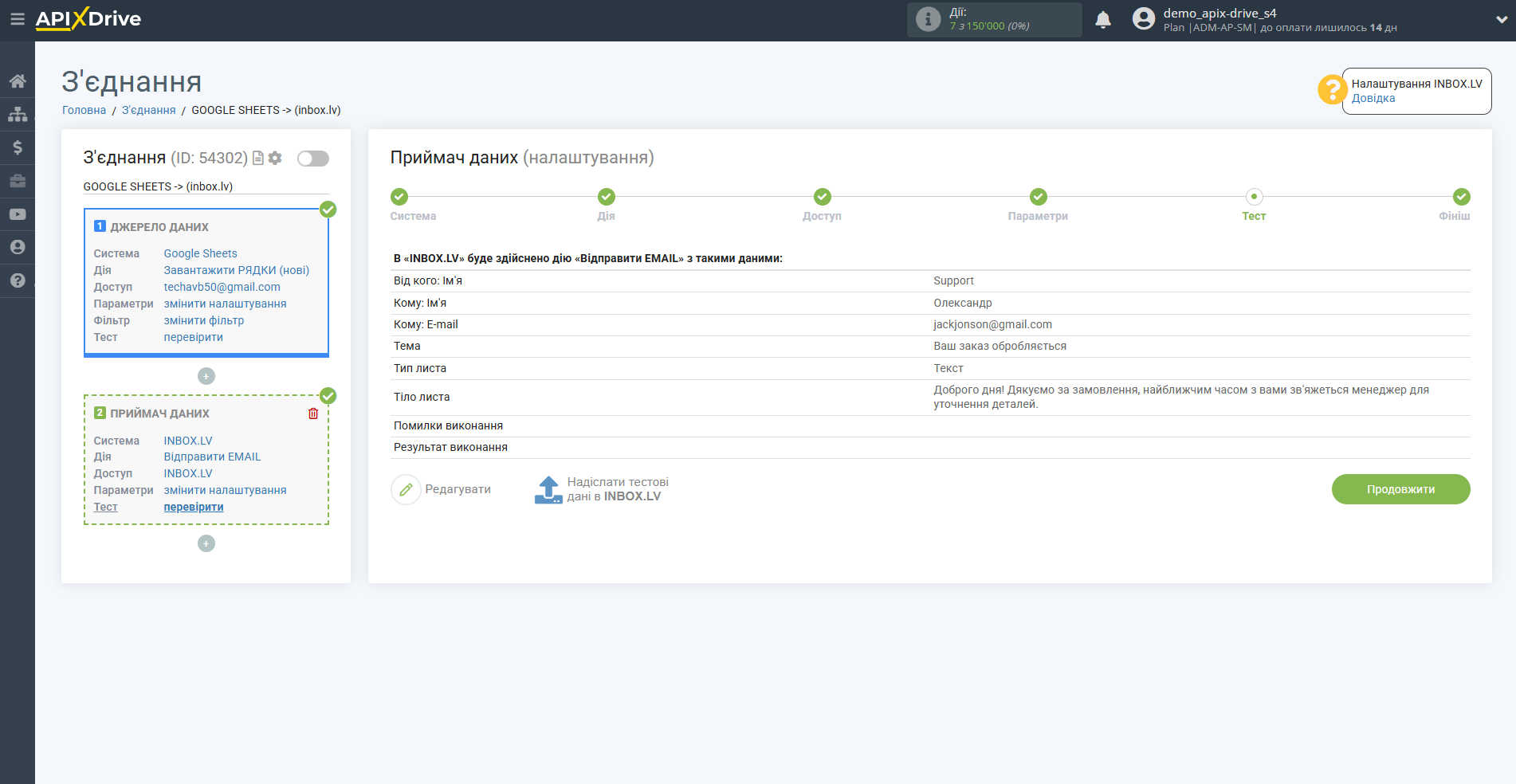Open the hamburger menu icon
Screen dimensions: 1516x784
[x=17, y=19]
